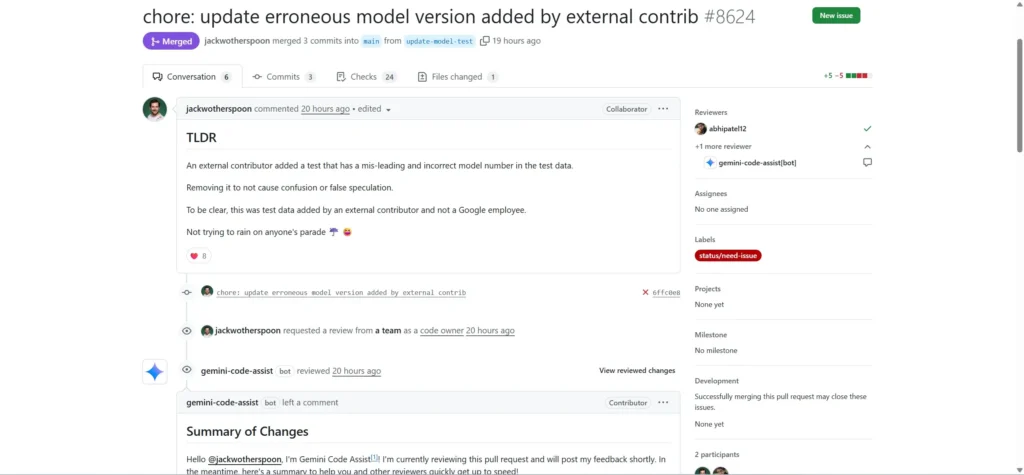This screenshot has height=475, width=1024.
Task: Collapse the '+1 more reviewer' chevron
Action: coord(867,146)
